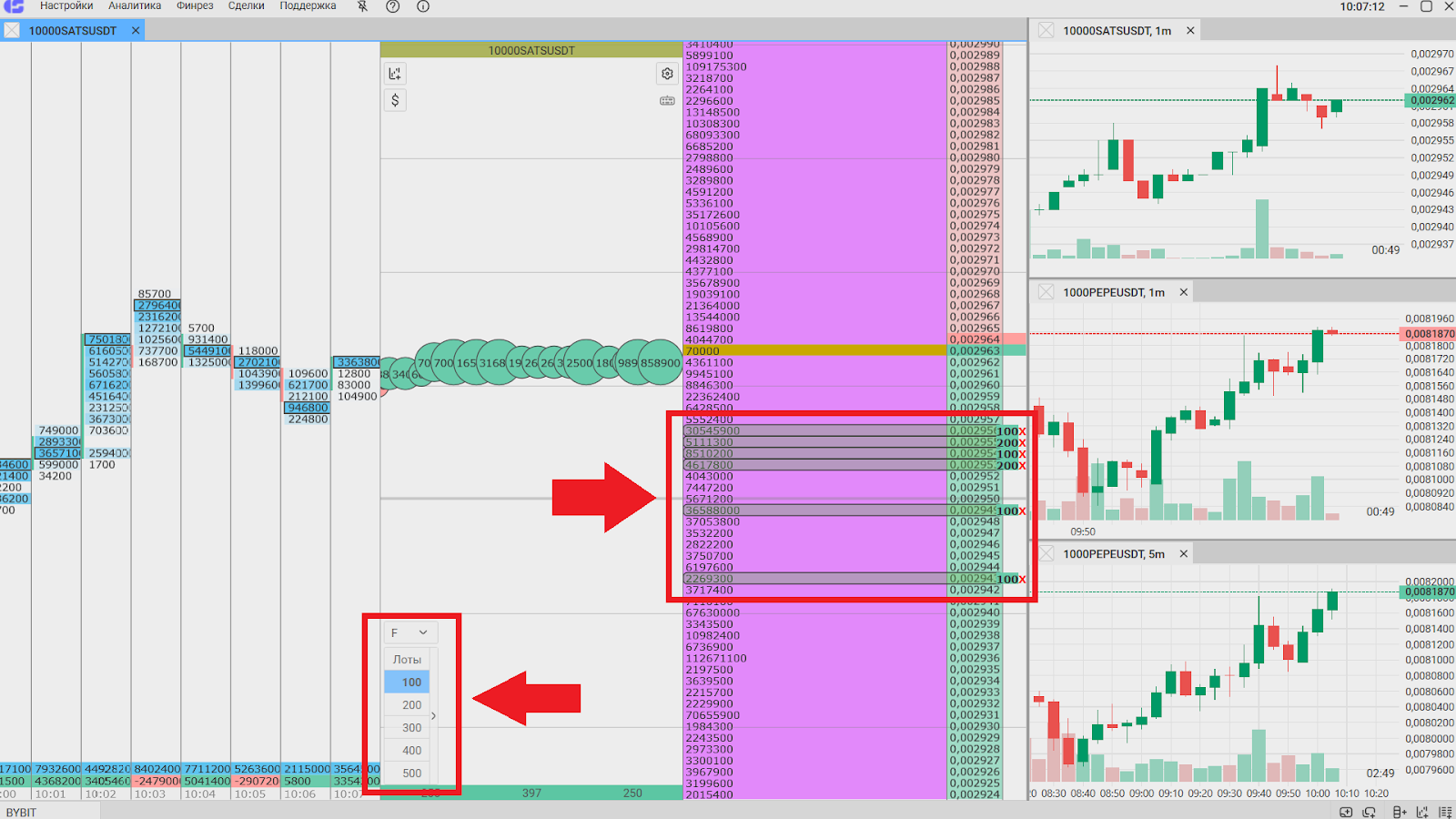Close the 10000SATSUSDT, 1m chart panel
Screen dimensions: 1456x819
[x=1190, y=30]
